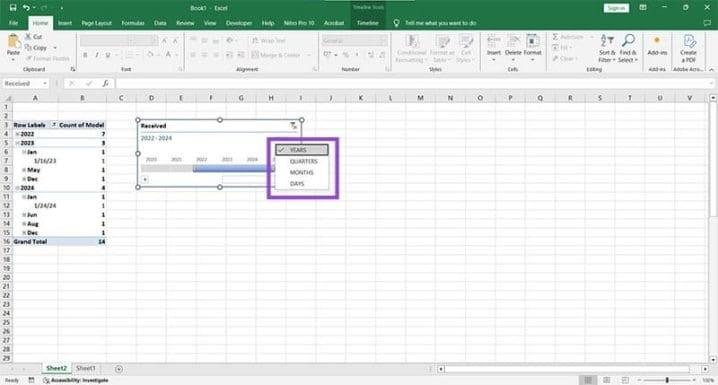
Task: Select the QUARTERS time level option
Action: coord(303,162)
